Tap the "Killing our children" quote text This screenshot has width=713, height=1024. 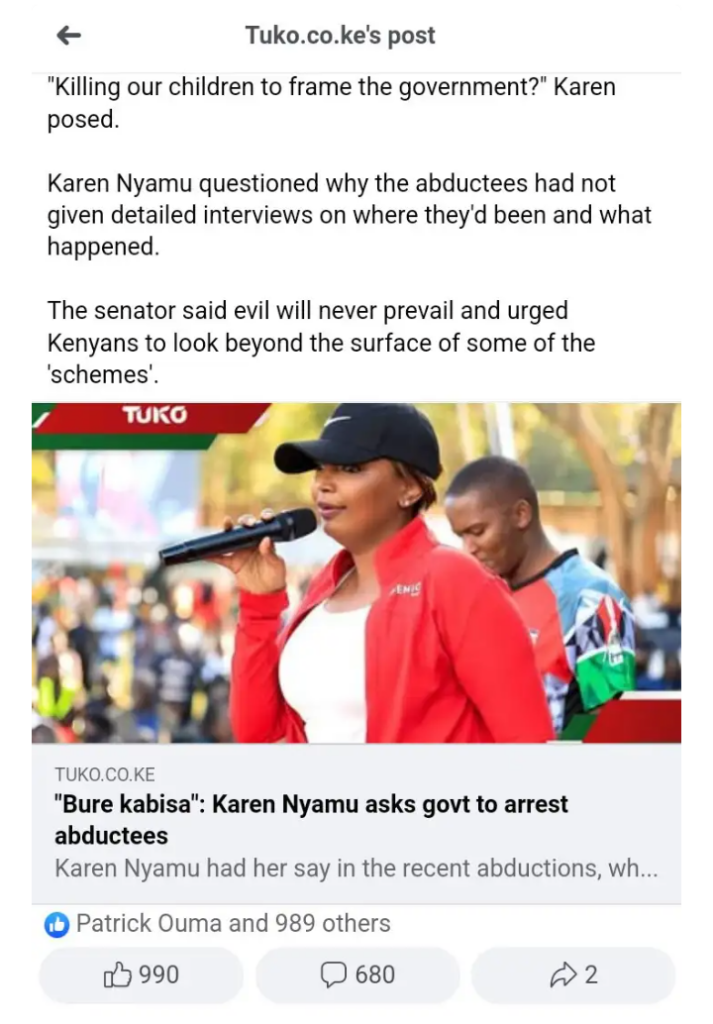(x=332, y=103)
